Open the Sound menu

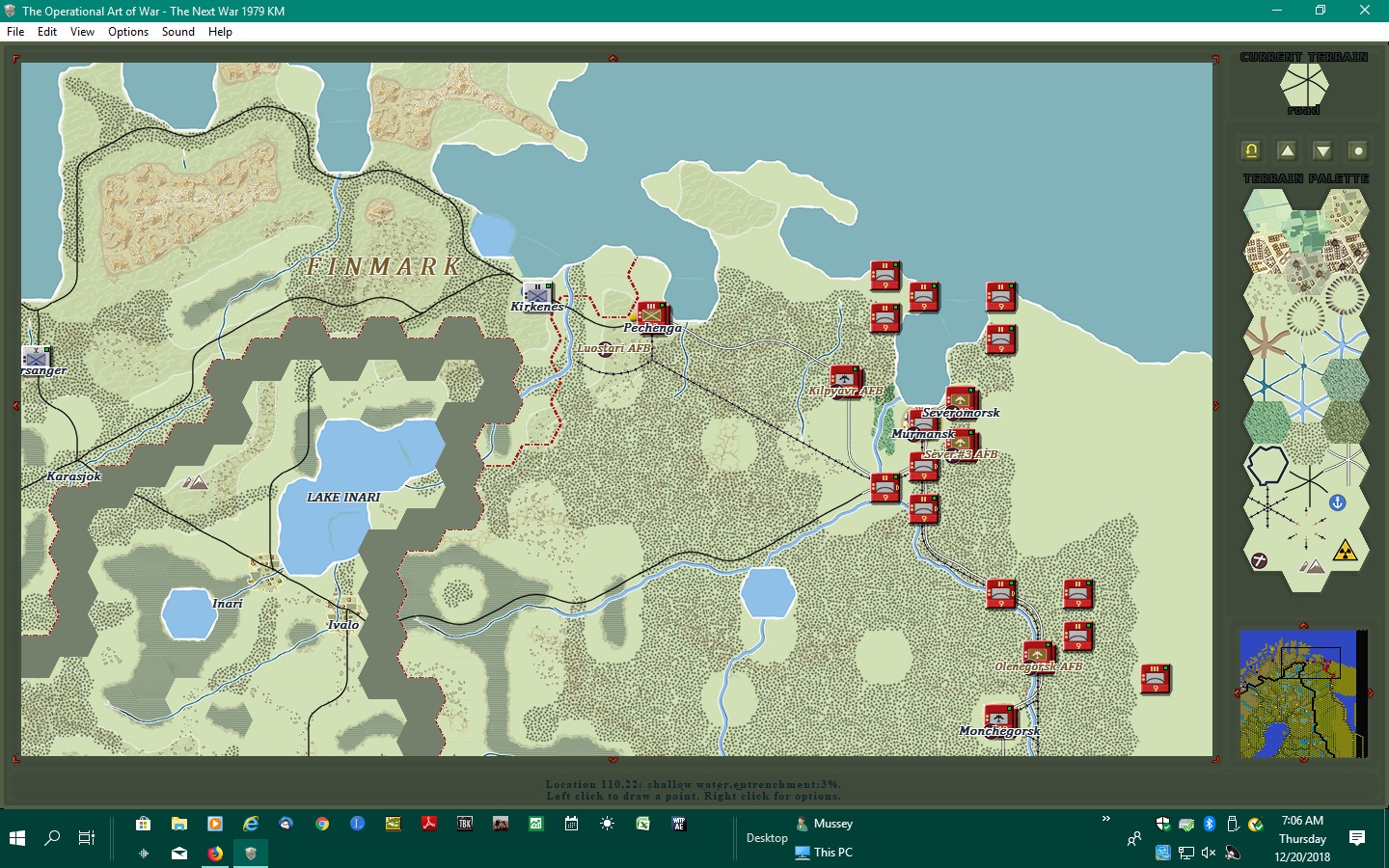tap(178, 32)
